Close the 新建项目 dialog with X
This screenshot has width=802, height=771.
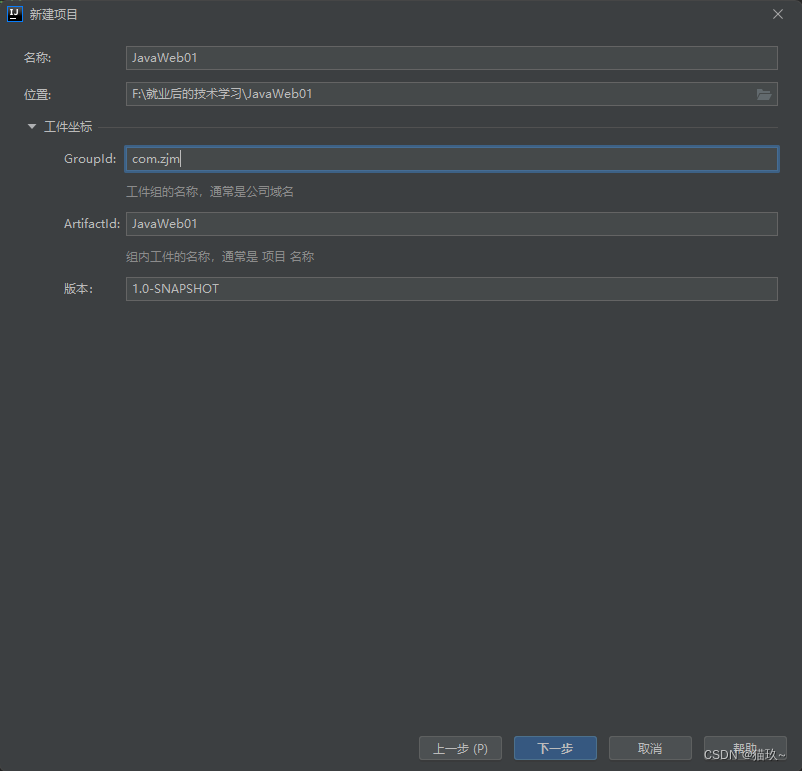click(777, 14)
